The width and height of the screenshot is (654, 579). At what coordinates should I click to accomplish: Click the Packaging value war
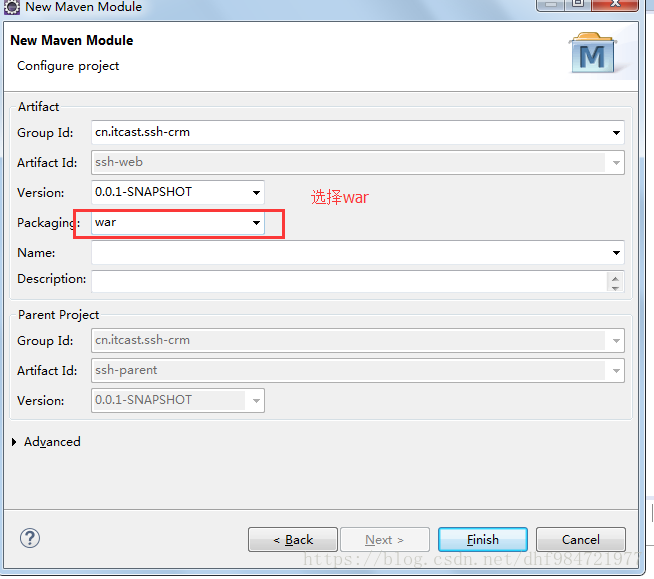pos(106,223)
